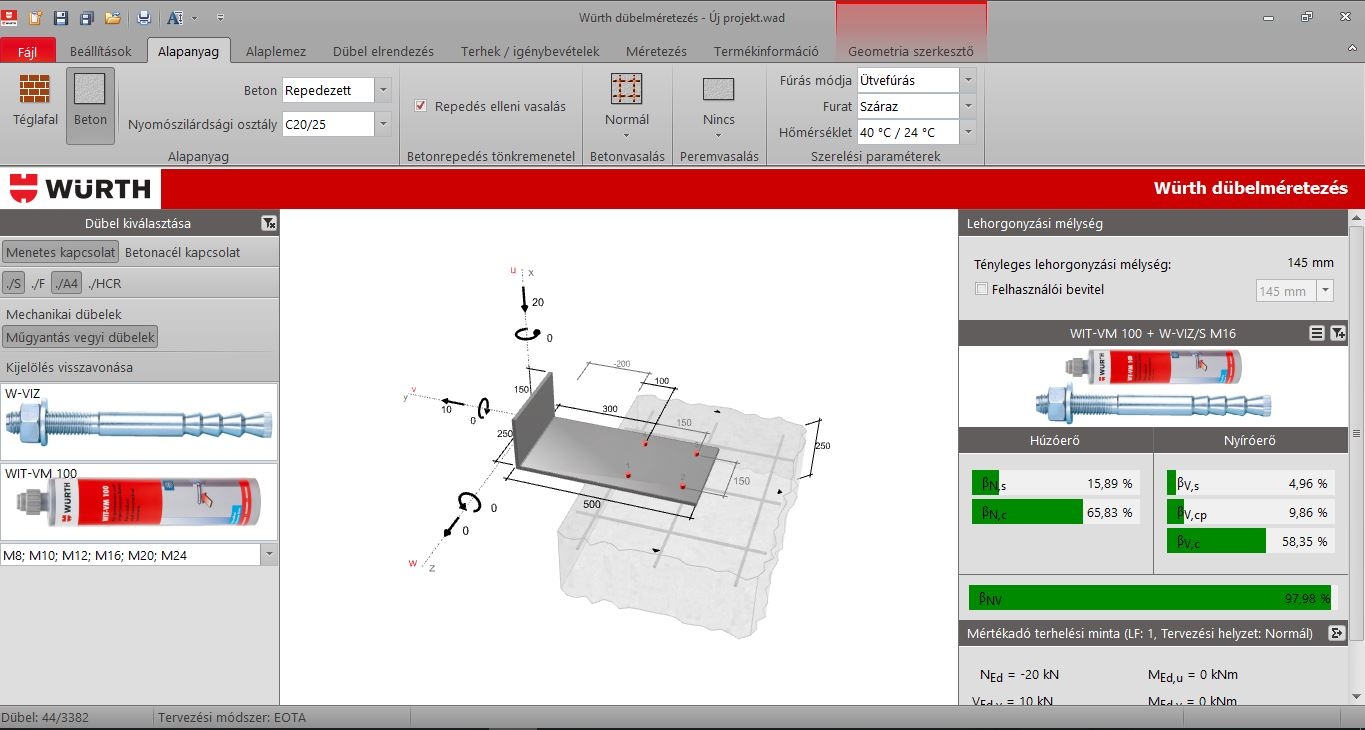Enable the Felhasználói bevitel checkbox

(981, 289)
